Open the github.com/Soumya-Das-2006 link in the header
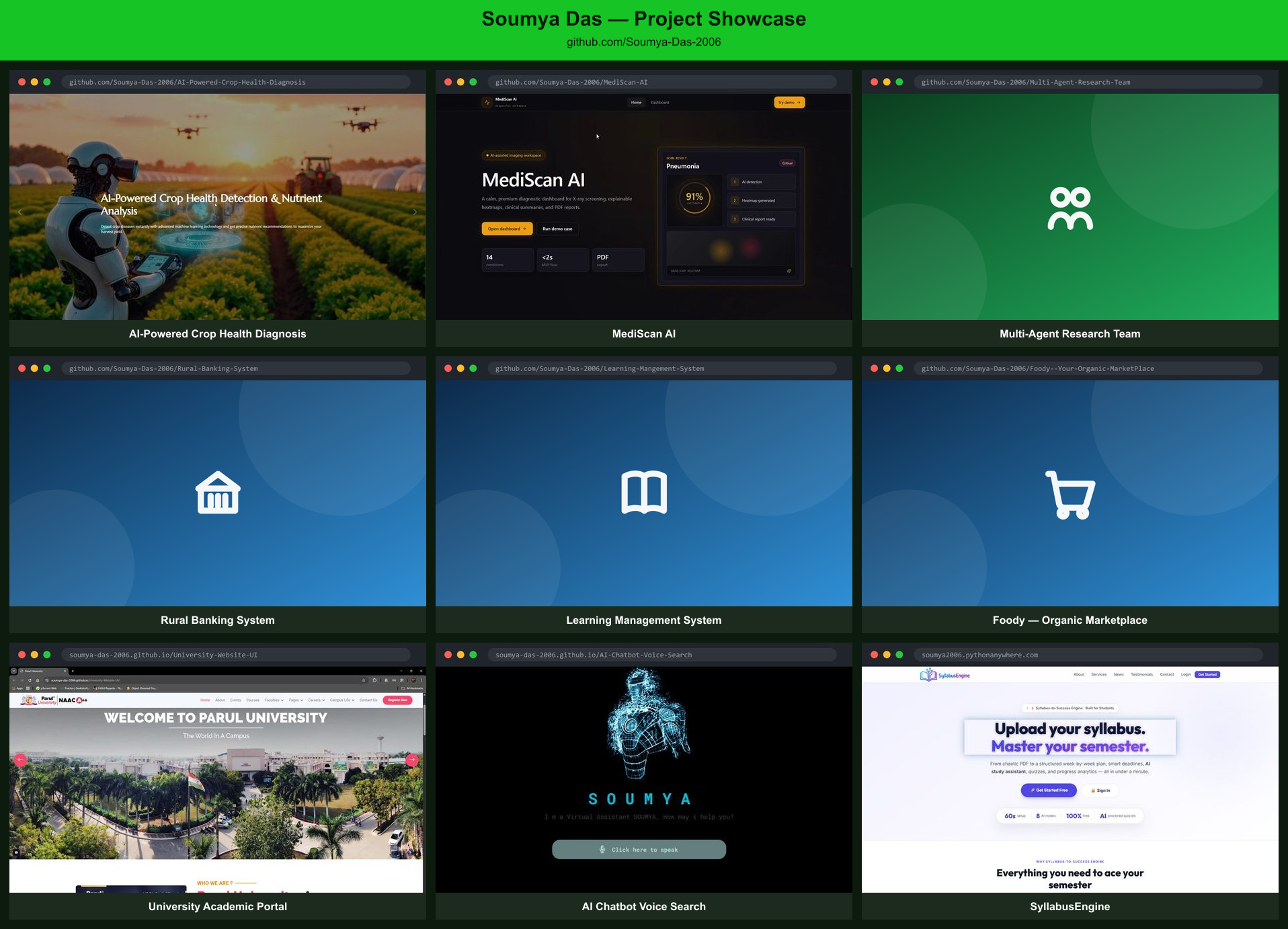Screen dimensions: 1288x929 pos(643,42)
